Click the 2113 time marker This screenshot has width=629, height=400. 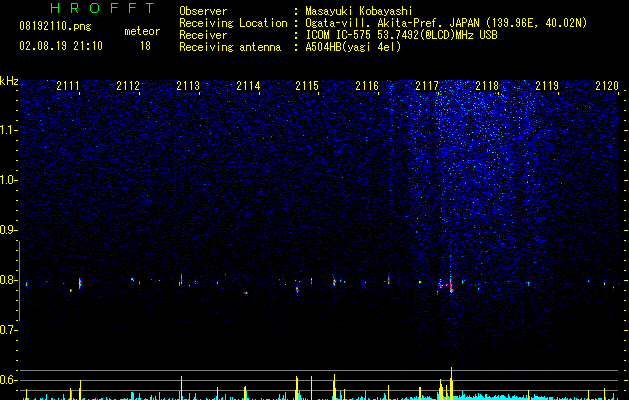188,85
